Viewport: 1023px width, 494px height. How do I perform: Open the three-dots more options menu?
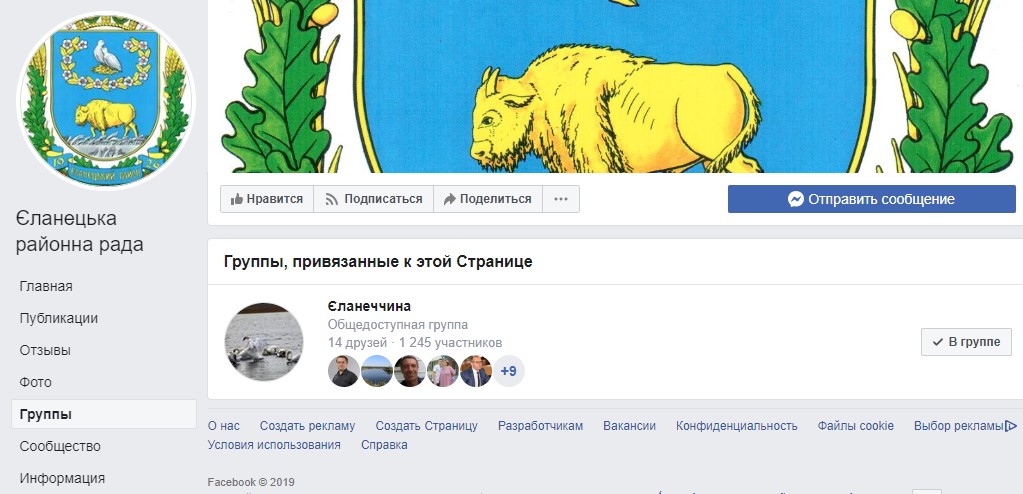tap(561, 199)
